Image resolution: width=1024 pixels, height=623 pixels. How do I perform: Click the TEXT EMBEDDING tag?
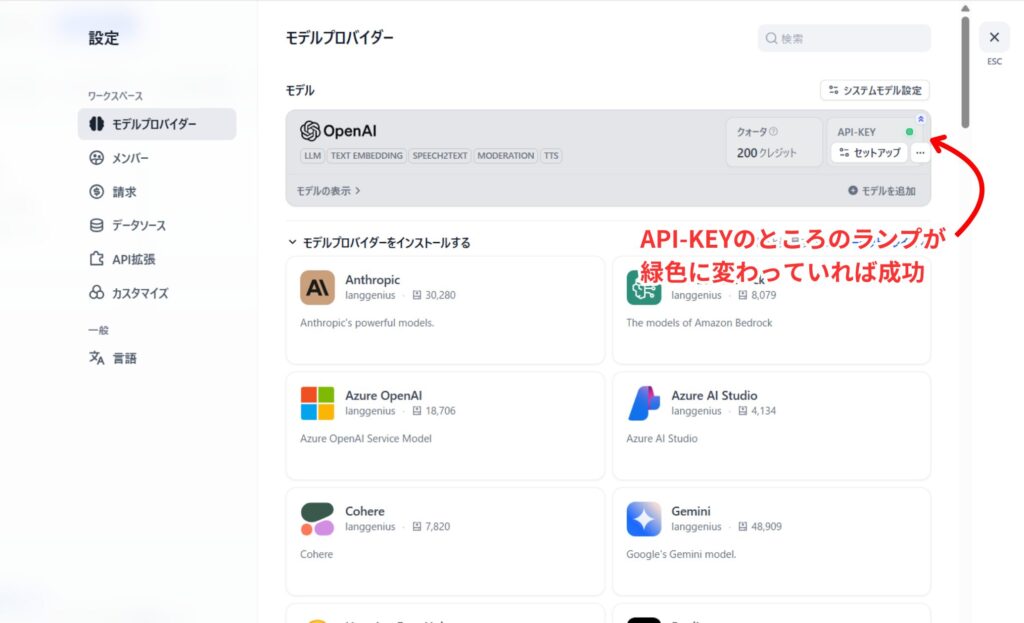point(366,155)
